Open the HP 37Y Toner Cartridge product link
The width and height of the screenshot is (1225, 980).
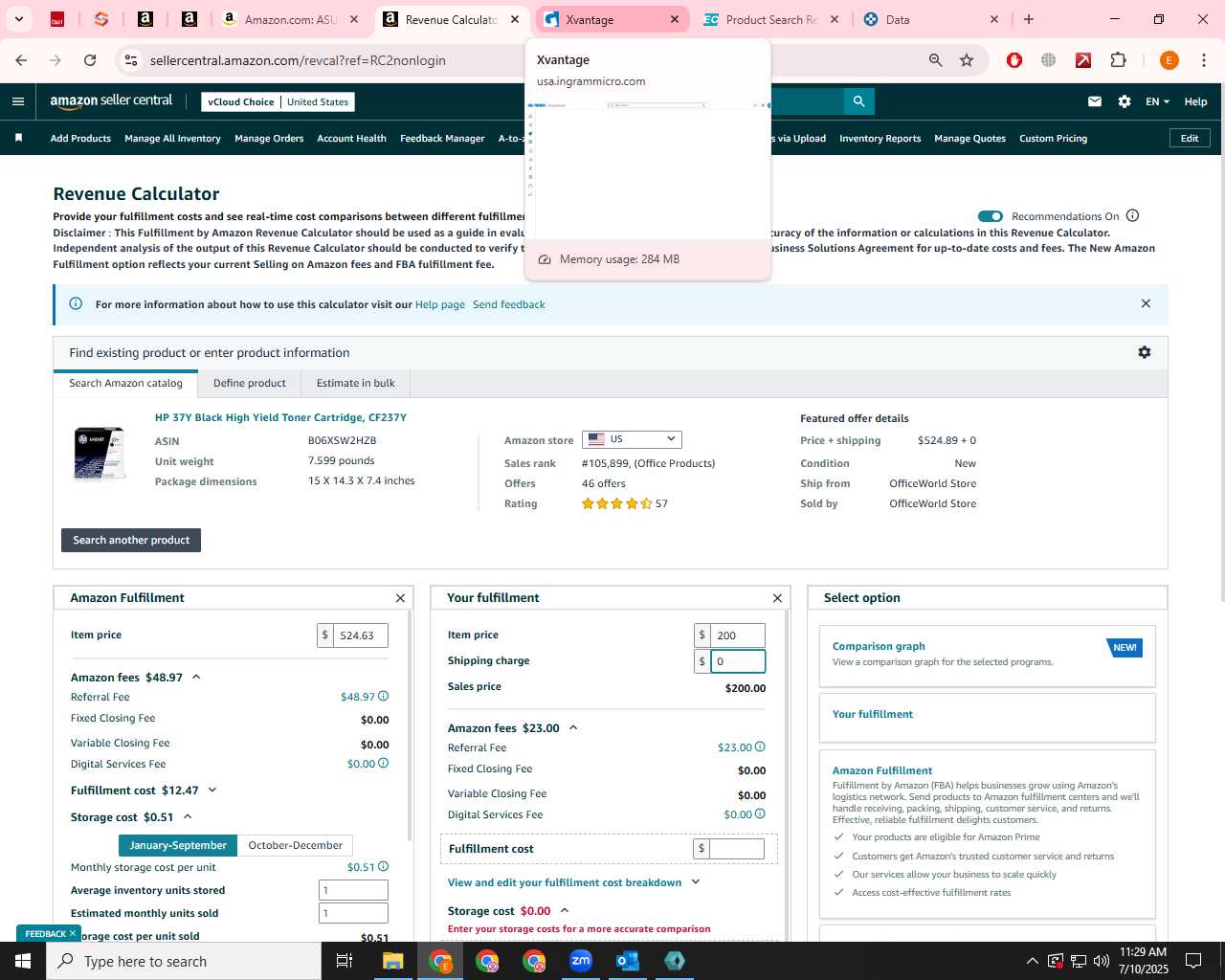[x=280, y=417]
